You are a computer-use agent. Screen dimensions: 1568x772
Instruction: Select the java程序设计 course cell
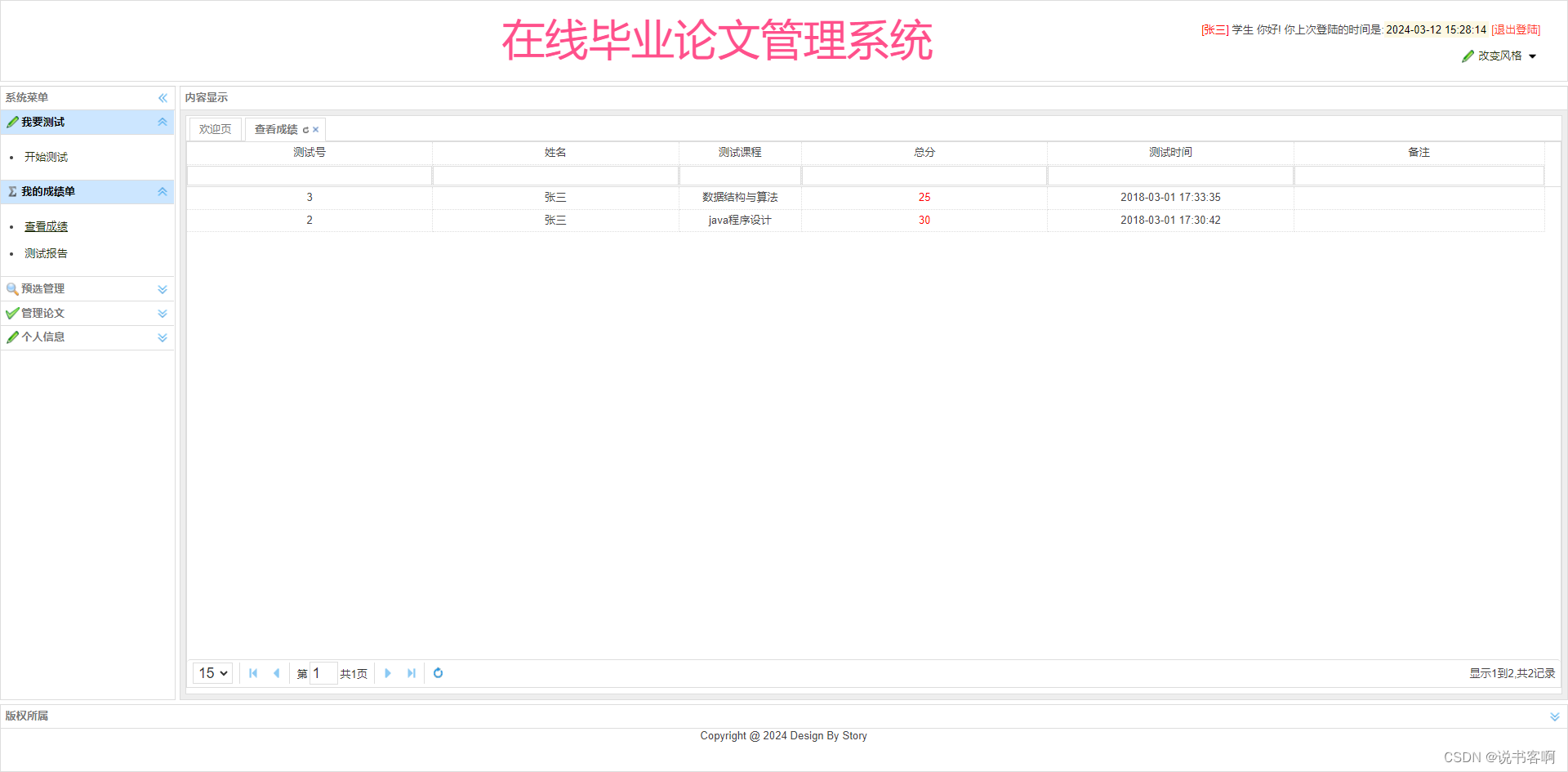(x=740, y=221)
